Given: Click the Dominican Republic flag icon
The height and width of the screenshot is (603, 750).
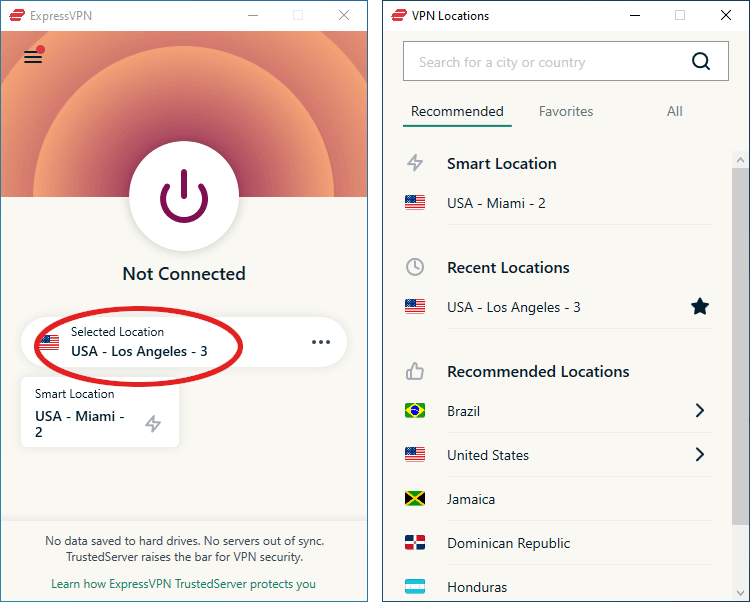Looking at the screenshot, I should [415, 542].
